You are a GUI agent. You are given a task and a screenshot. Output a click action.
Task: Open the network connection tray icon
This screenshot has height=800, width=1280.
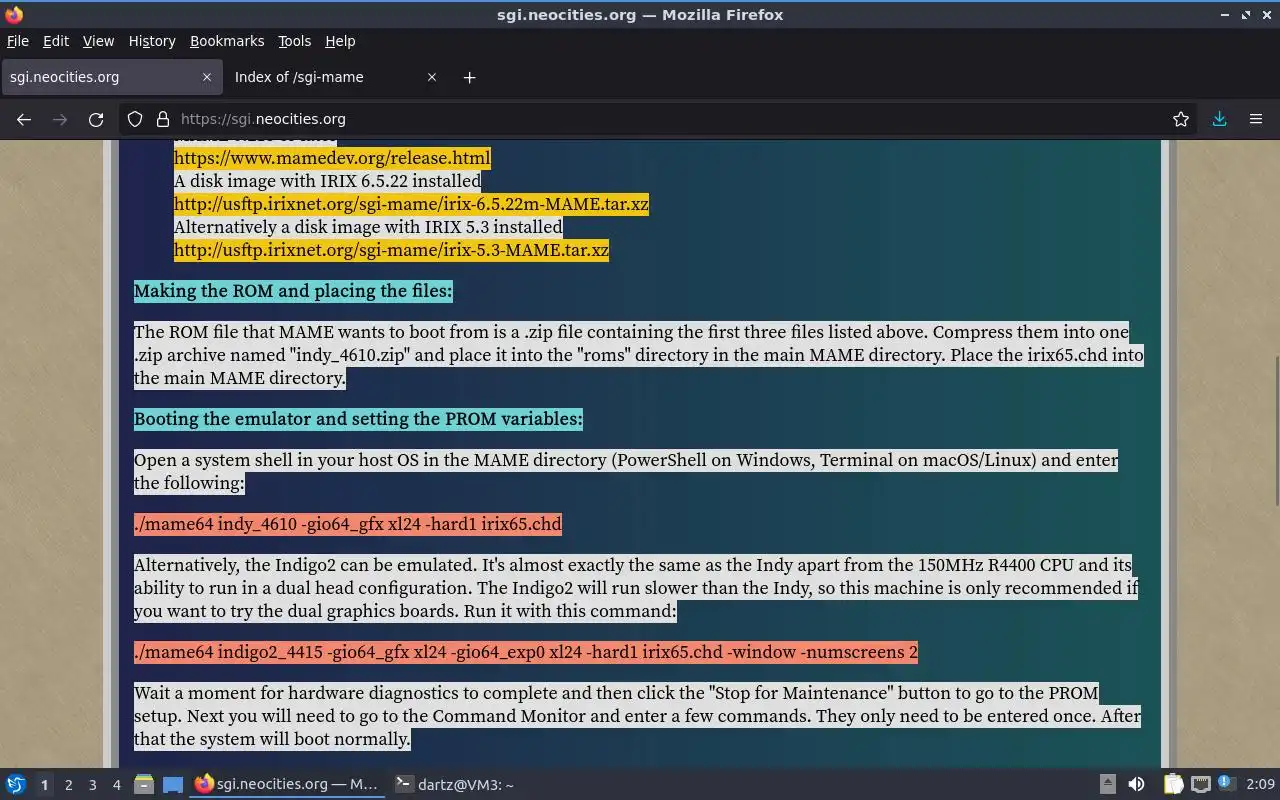tap(1200, 785)
